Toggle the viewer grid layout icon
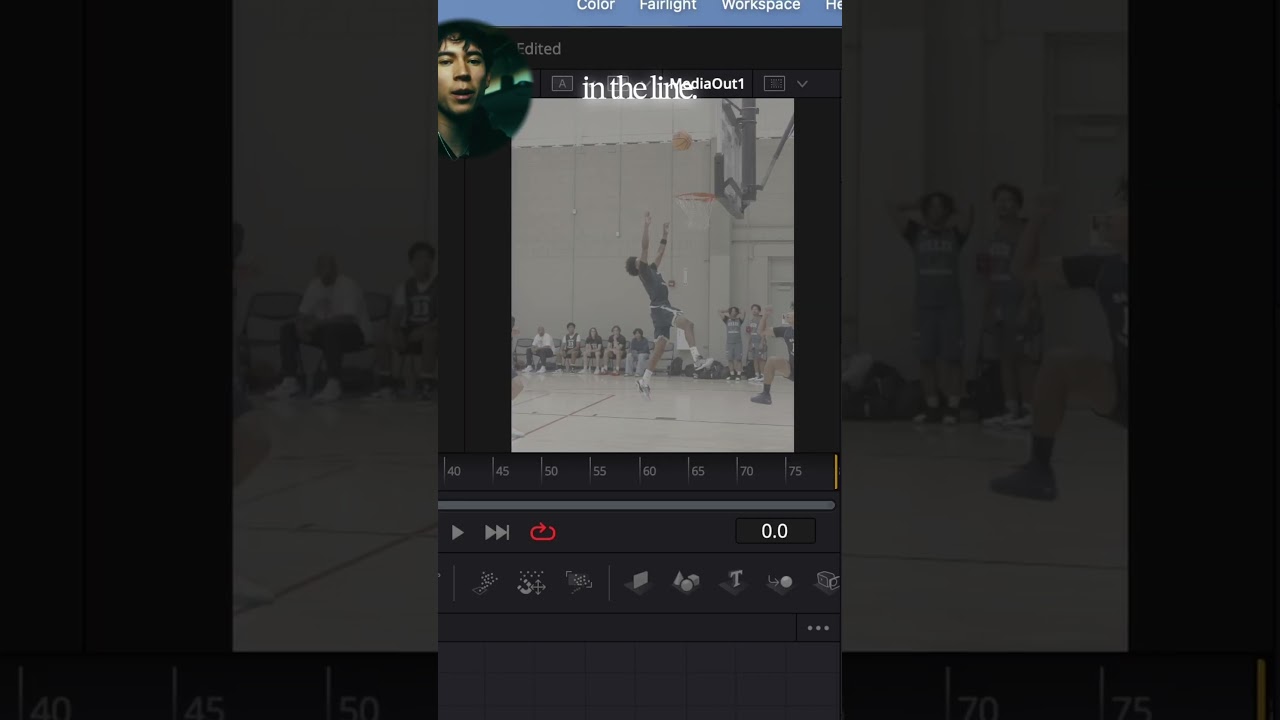The image size is (1280, 720). pos(774,84)
